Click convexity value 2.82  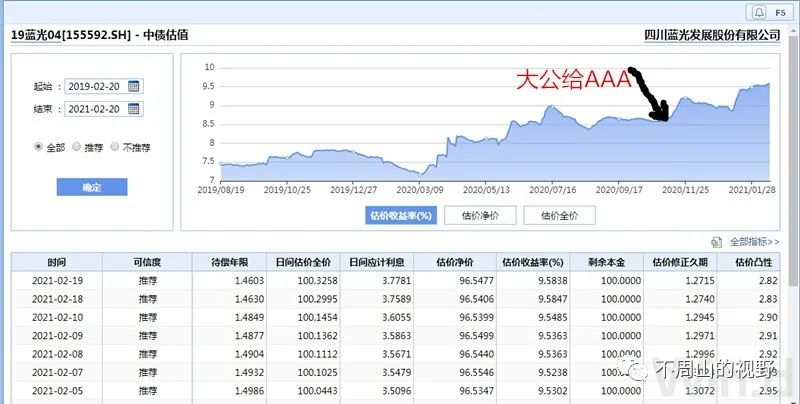coord(768,281)
